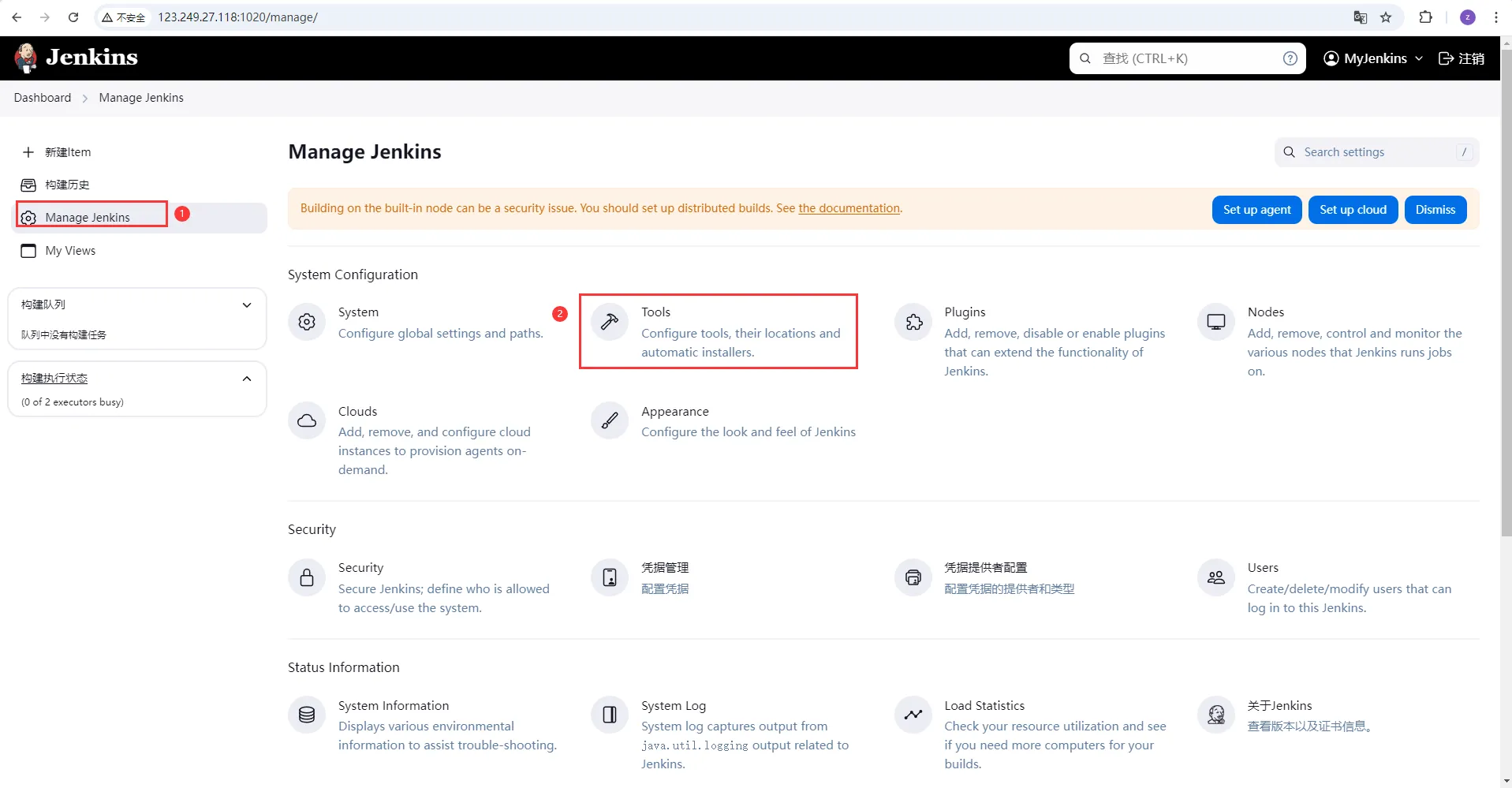Click the Users people icon

(1216, 577)
